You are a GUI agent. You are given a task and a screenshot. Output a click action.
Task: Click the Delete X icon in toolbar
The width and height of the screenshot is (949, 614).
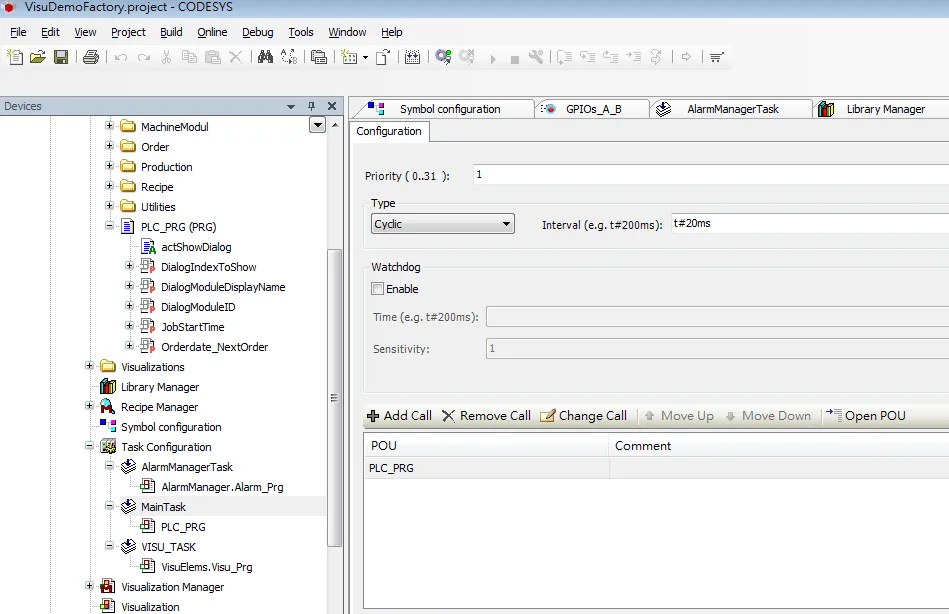point(235,58)
